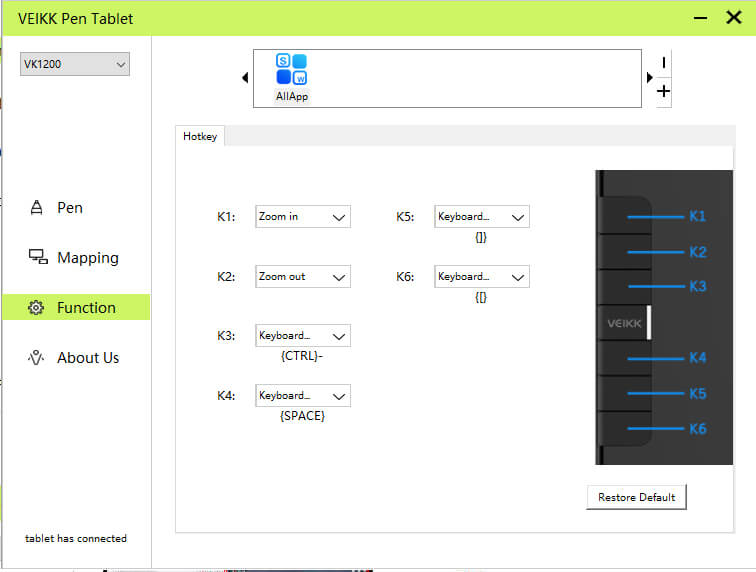Click the Function gear icon
The image size is (756, 572).
click(37, 308)
